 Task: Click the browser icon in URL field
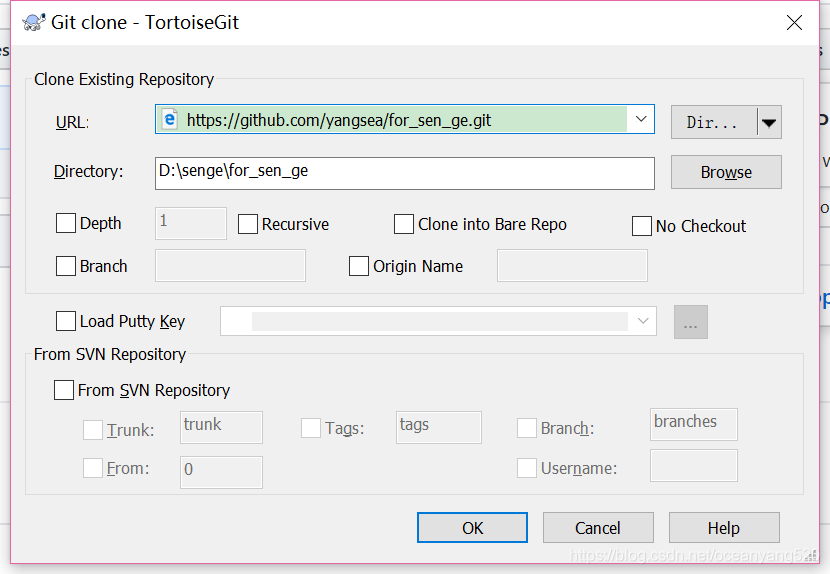point(169,119)
